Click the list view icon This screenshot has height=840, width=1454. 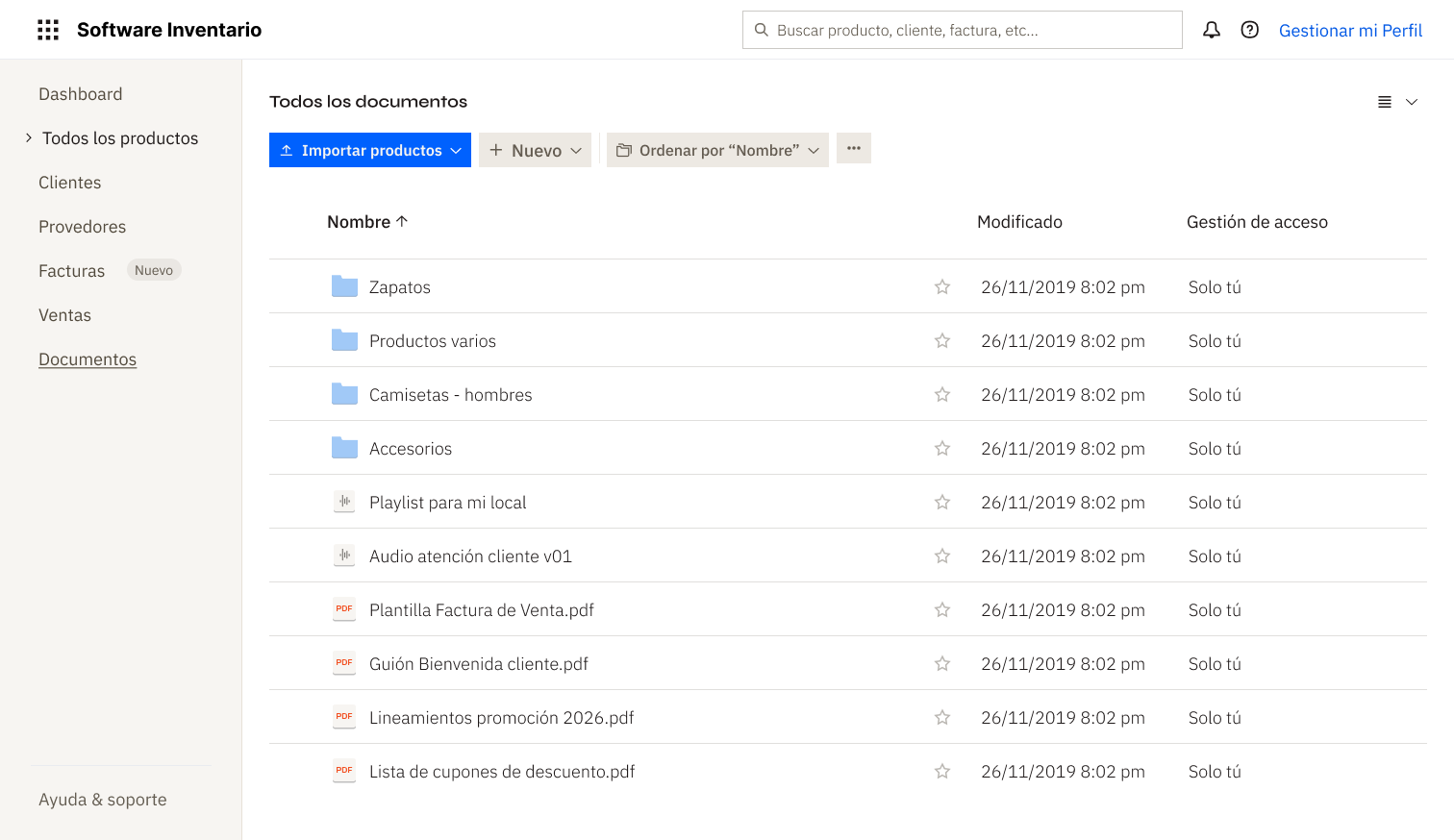pos(1385,102)
